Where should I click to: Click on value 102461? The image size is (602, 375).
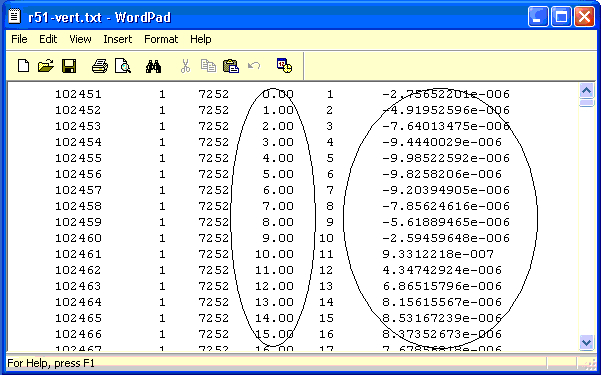(x=78, y=254)
